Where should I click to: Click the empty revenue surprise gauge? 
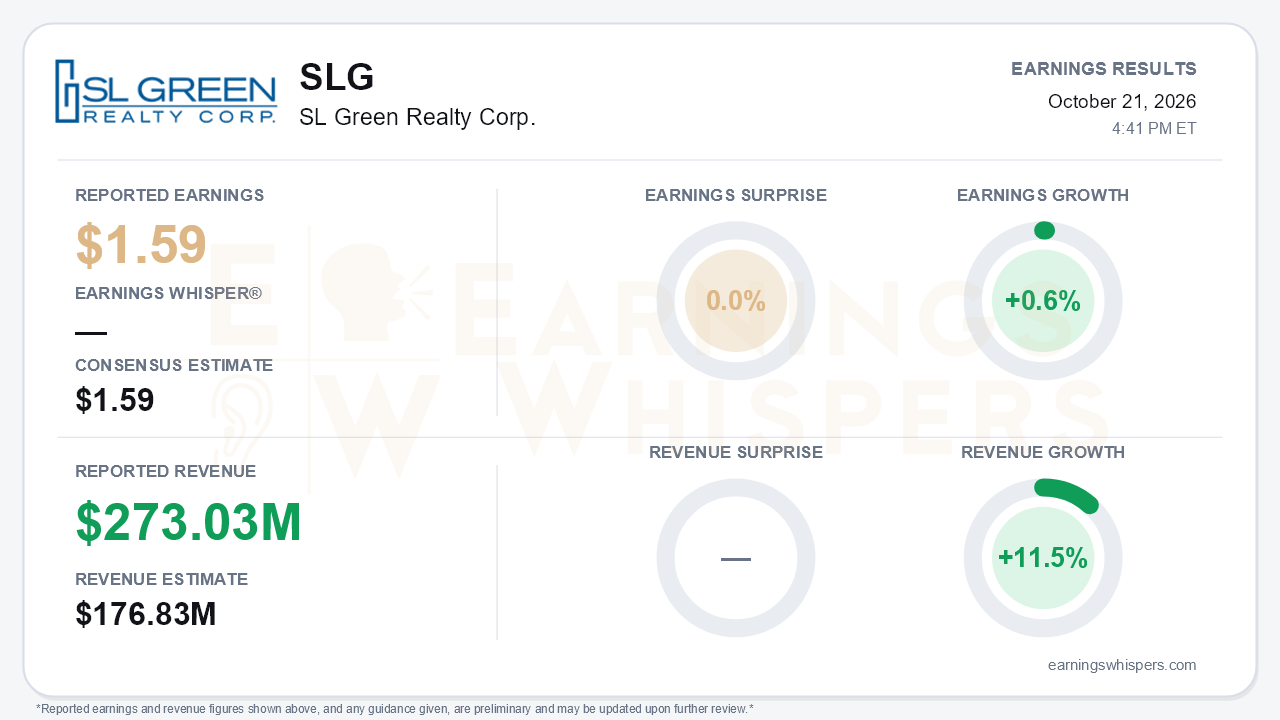[736, 558]
